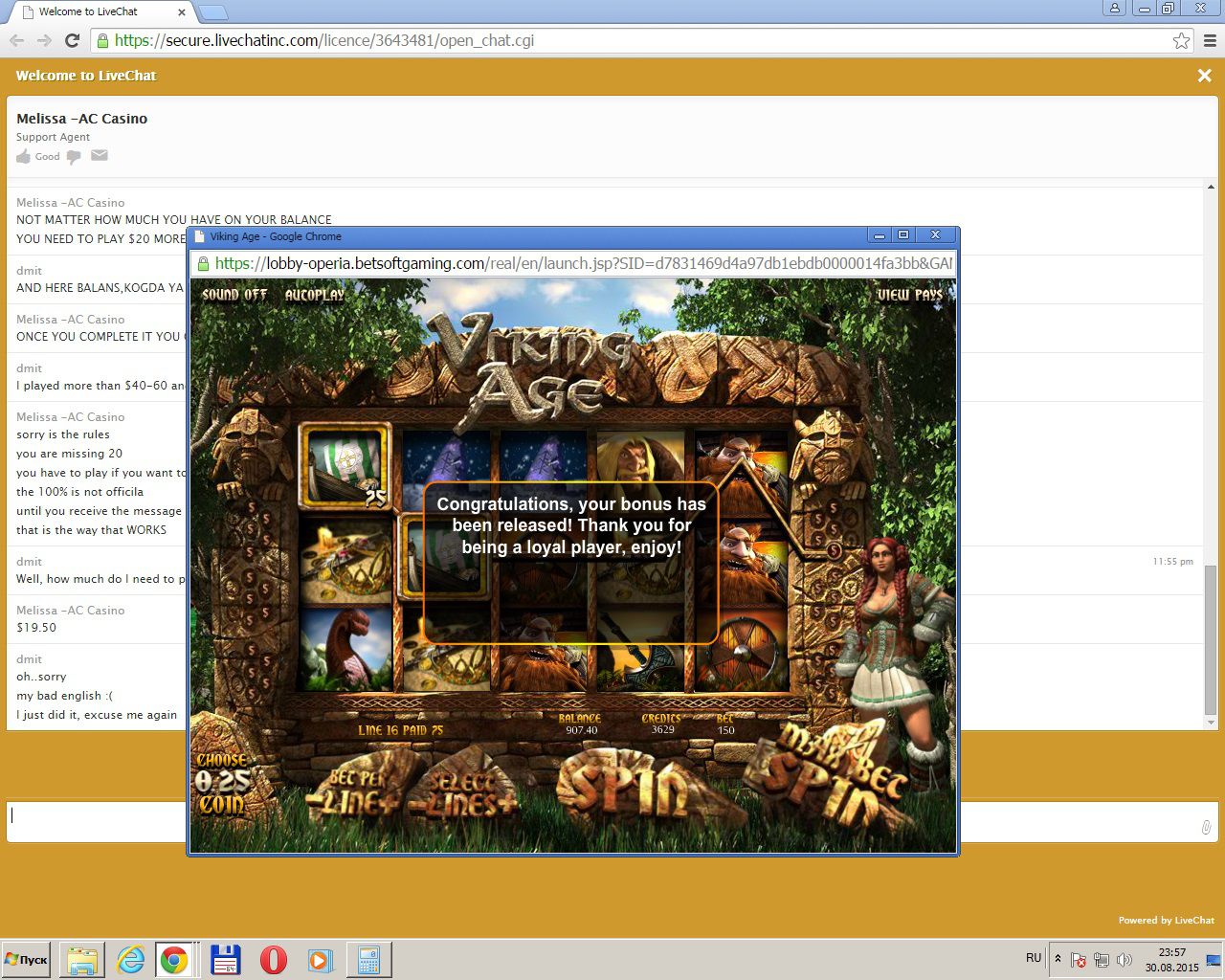Open a new Chrome tab
1225x980 pixels.
[x=212, y=12]
